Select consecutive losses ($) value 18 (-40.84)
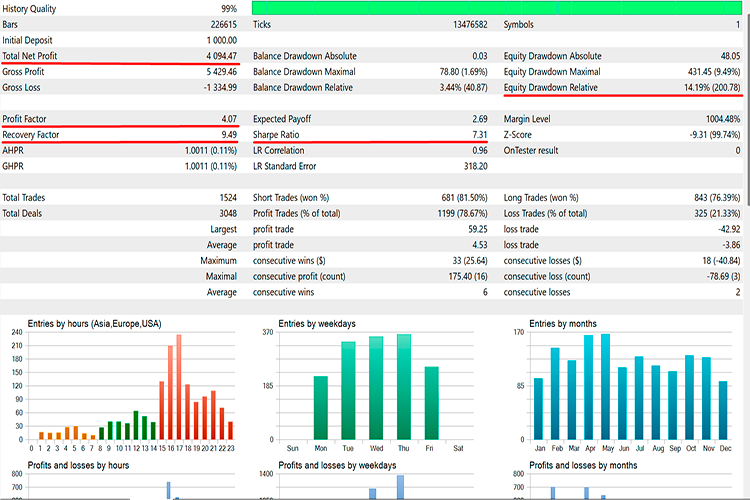Image resolution: width=750 pixels, height=500 pixels. coord(721,261)
